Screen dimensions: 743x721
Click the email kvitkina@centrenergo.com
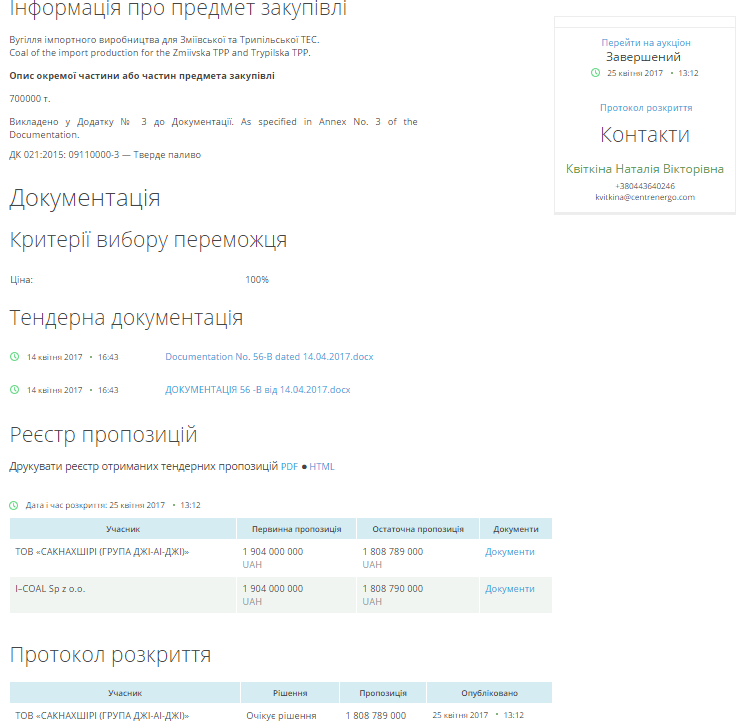click(x=645, y=197)
